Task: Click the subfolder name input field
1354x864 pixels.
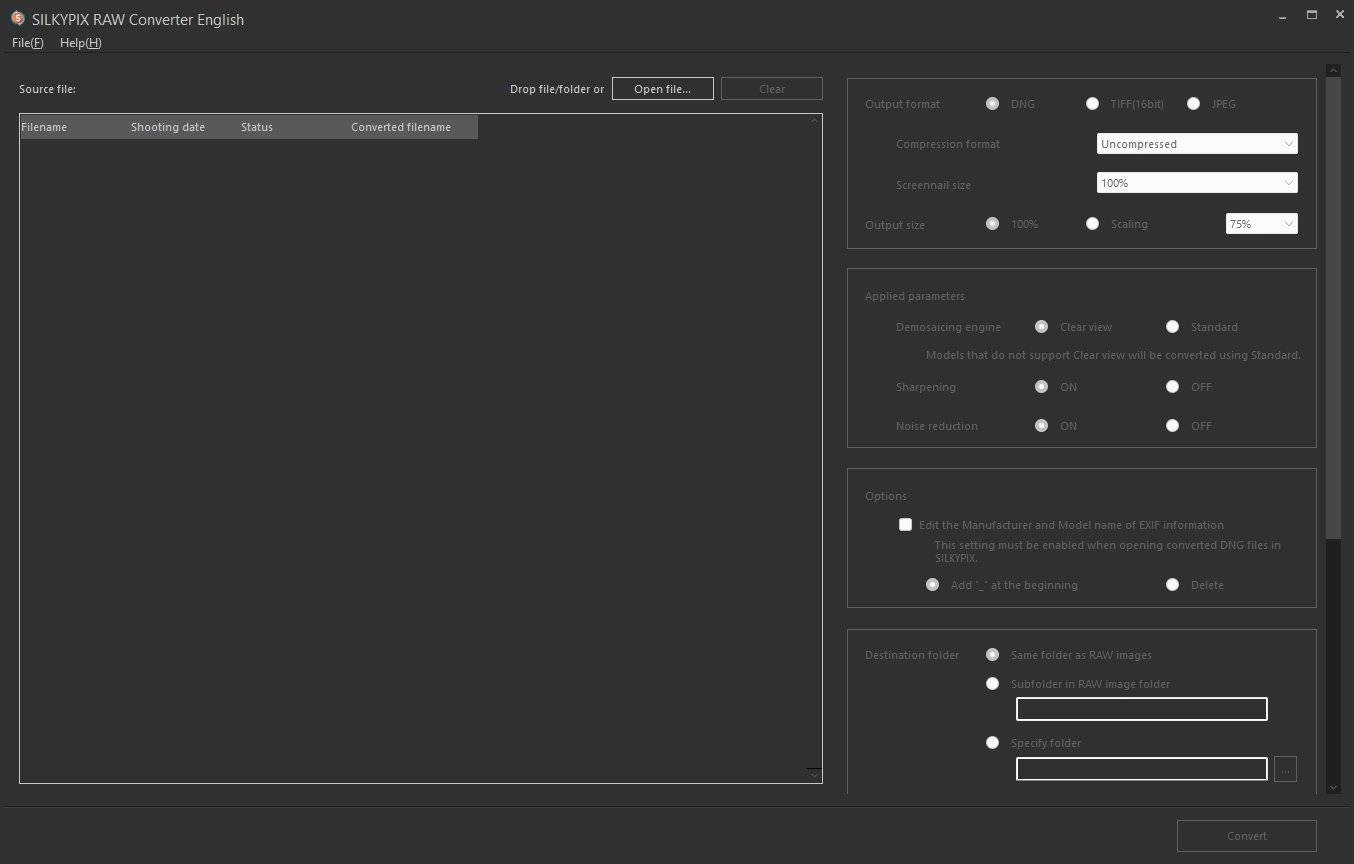Action: tap(1141, 709)
